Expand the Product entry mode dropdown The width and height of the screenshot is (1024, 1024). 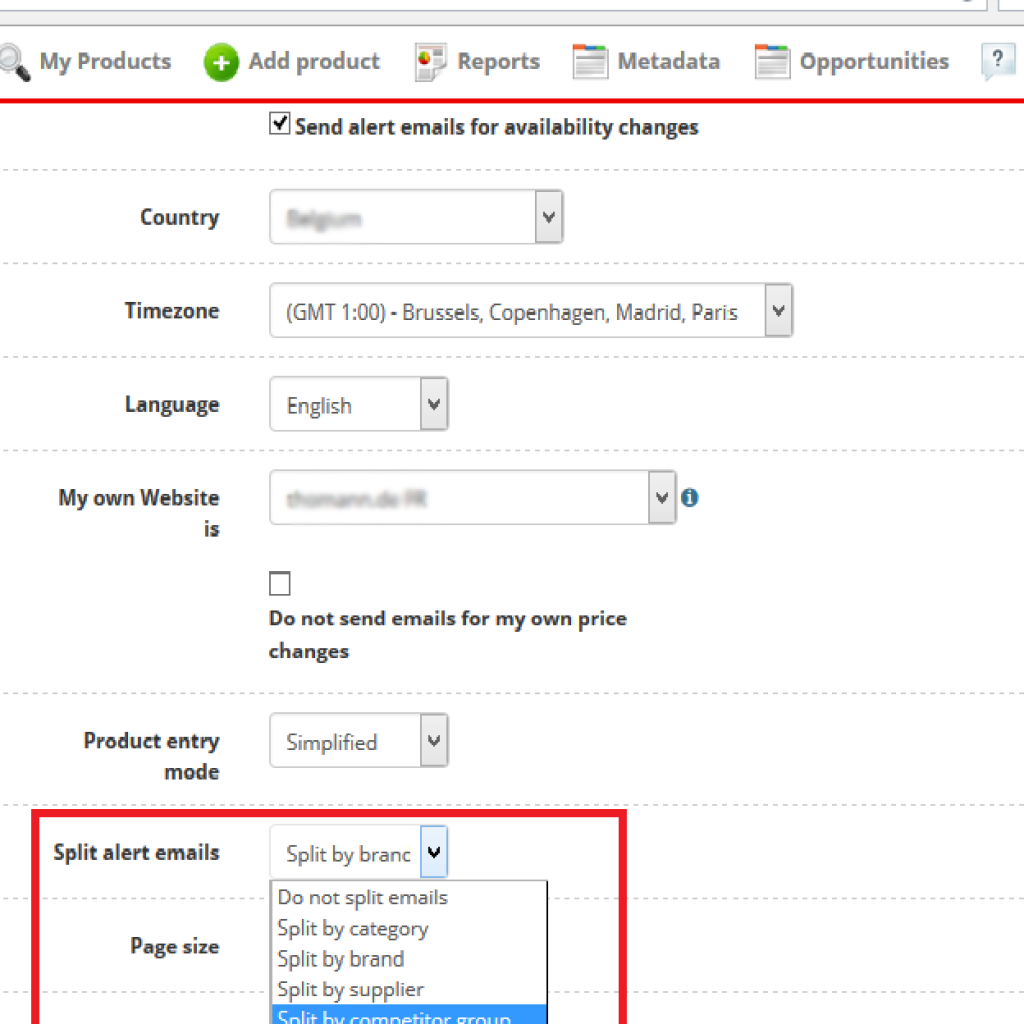click(433, 740)
